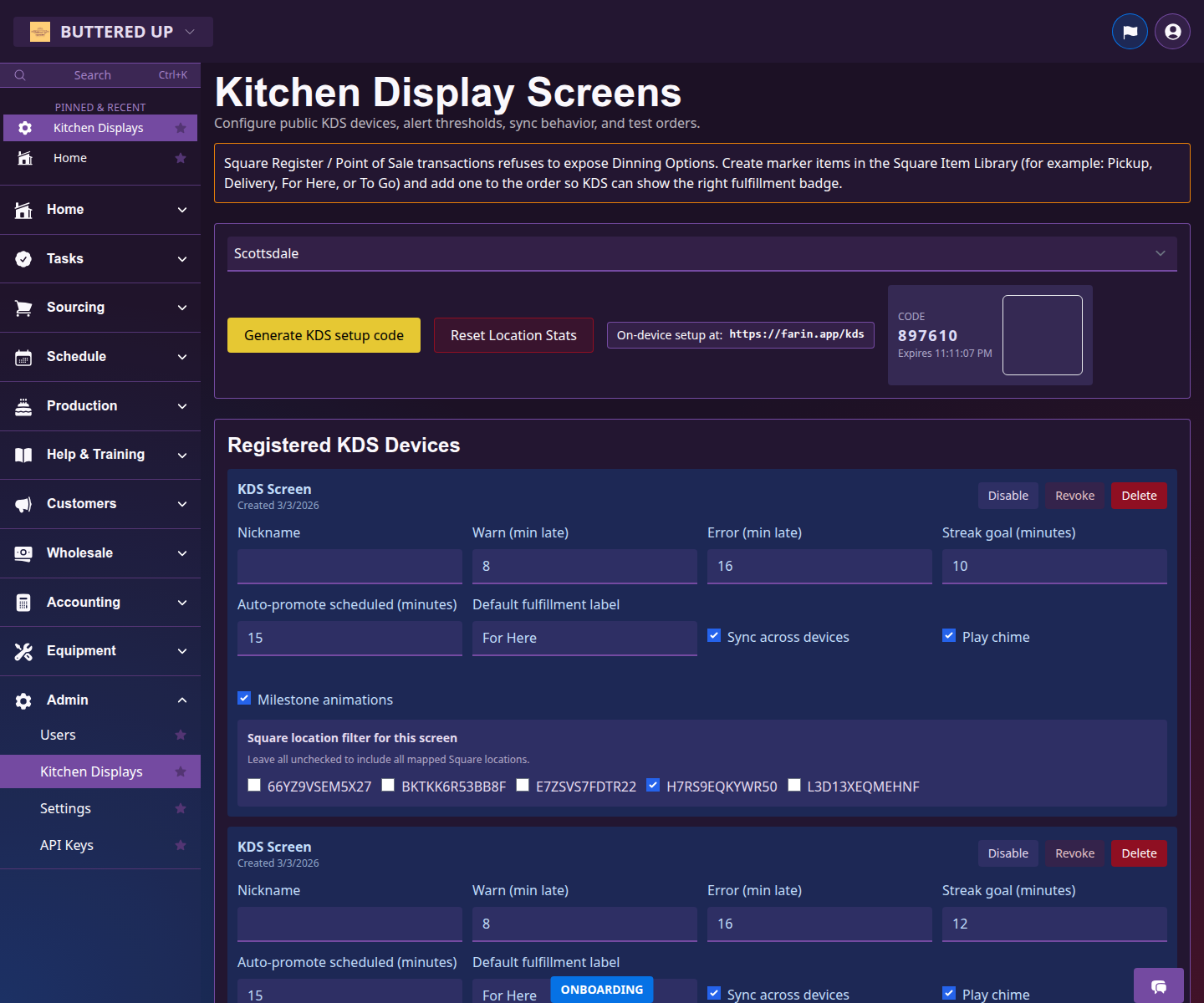
Task: Select the Production icon in the sidebar
Action: (x=24, y=405)
